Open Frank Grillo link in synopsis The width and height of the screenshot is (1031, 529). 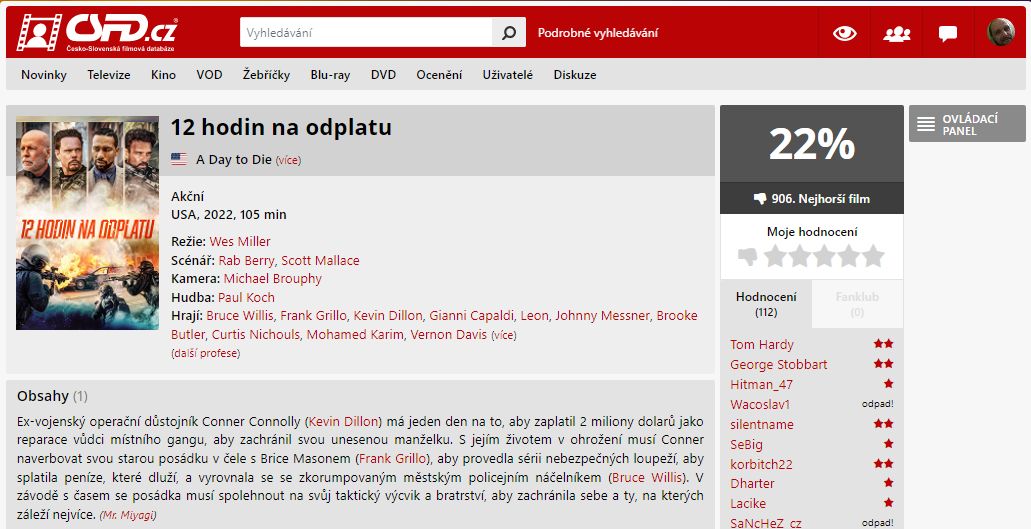(393, 458)
